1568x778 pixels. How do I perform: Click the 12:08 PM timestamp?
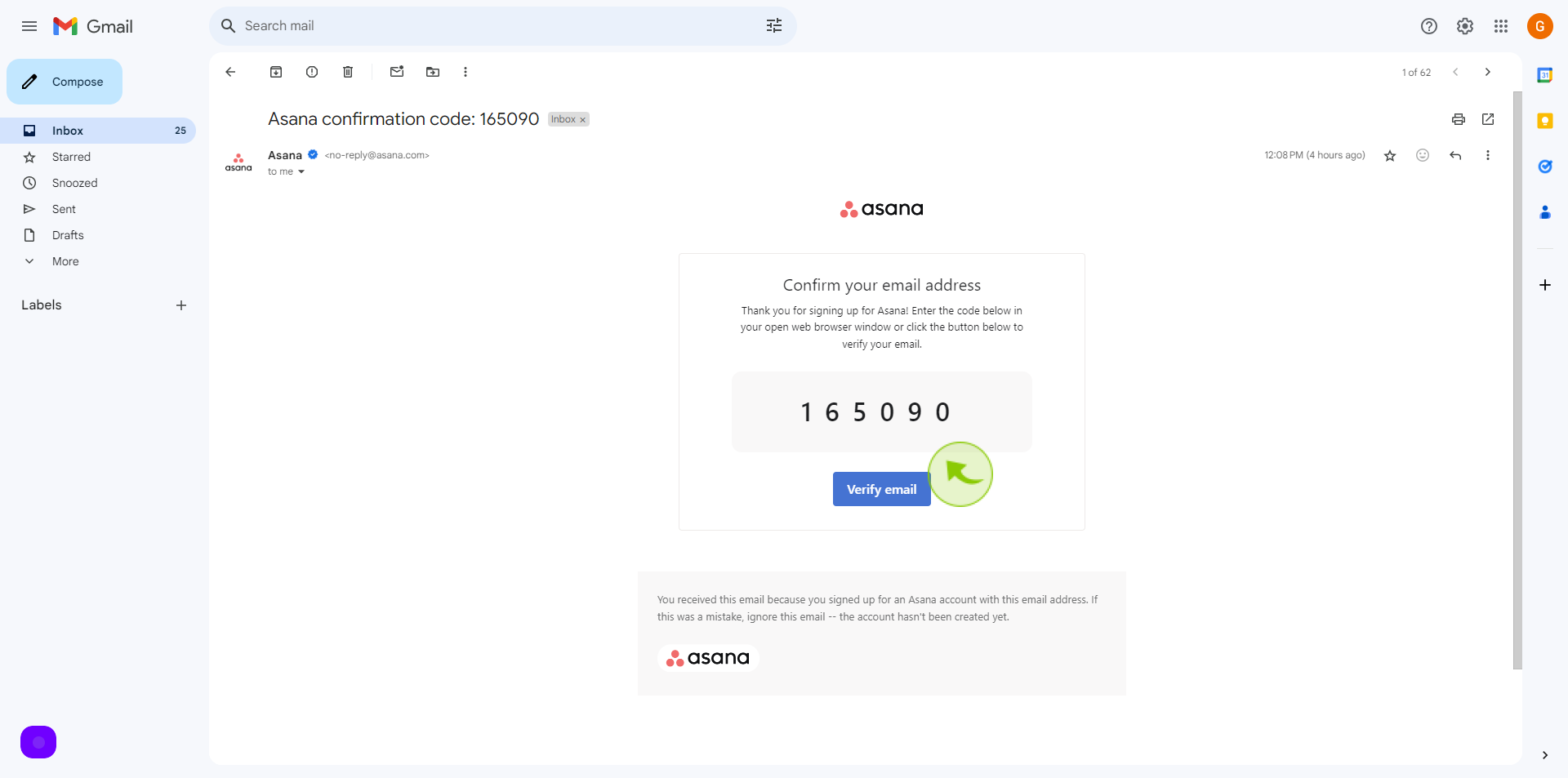tap(1315, 155)
